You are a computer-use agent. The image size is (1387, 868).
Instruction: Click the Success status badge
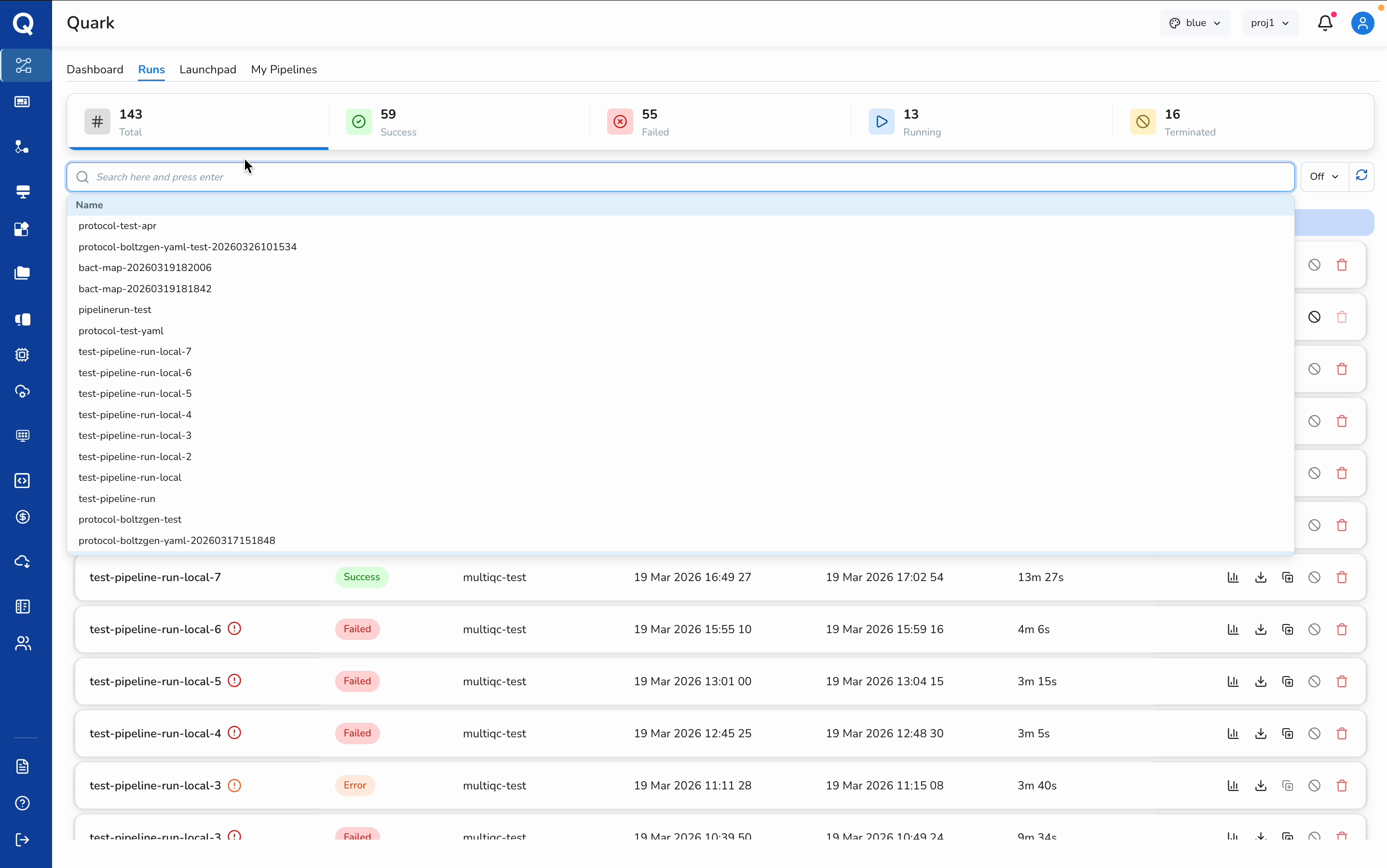[x=362, y=577]
